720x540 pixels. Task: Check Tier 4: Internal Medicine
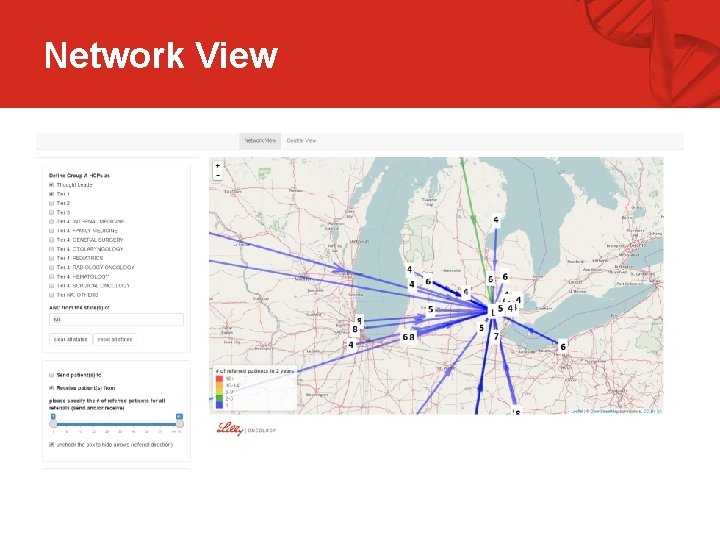coord(51,221)
